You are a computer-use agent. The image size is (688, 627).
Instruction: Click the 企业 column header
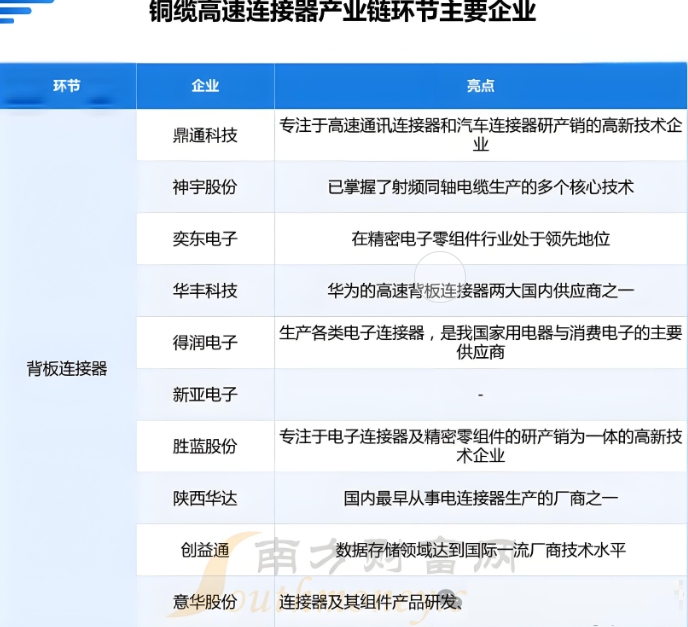(x=205, y=86)
